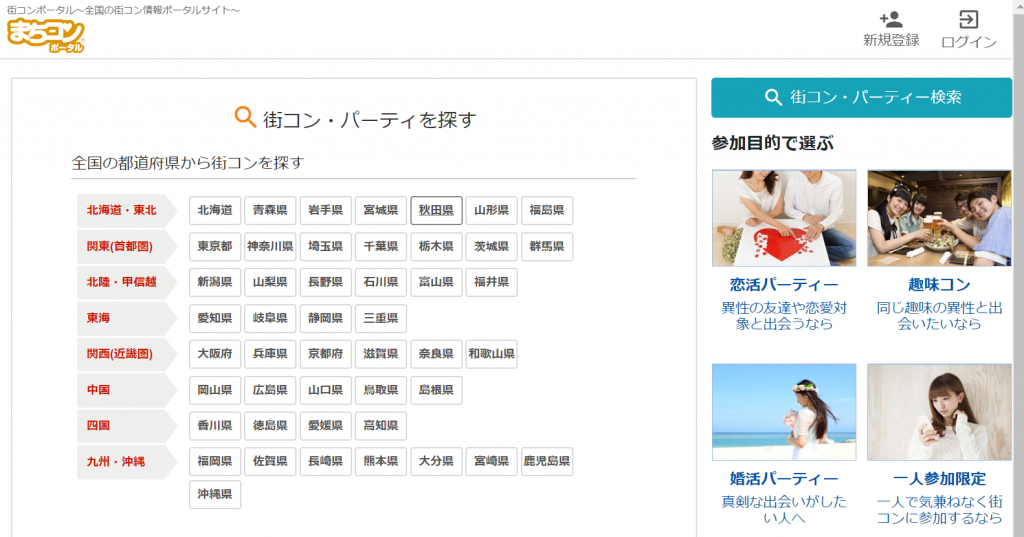Click the ログイン arrow icon
The width and height of the screenshot is (1024, 537).
pyautogui.click(x=968, y=19)
